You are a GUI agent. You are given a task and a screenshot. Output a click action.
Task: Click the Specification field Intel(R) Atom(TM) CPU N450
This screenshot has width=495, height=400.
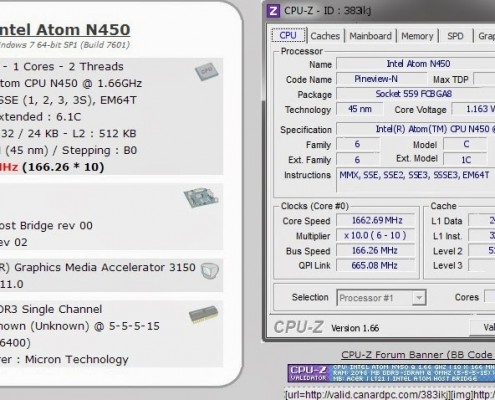(416, 129)
